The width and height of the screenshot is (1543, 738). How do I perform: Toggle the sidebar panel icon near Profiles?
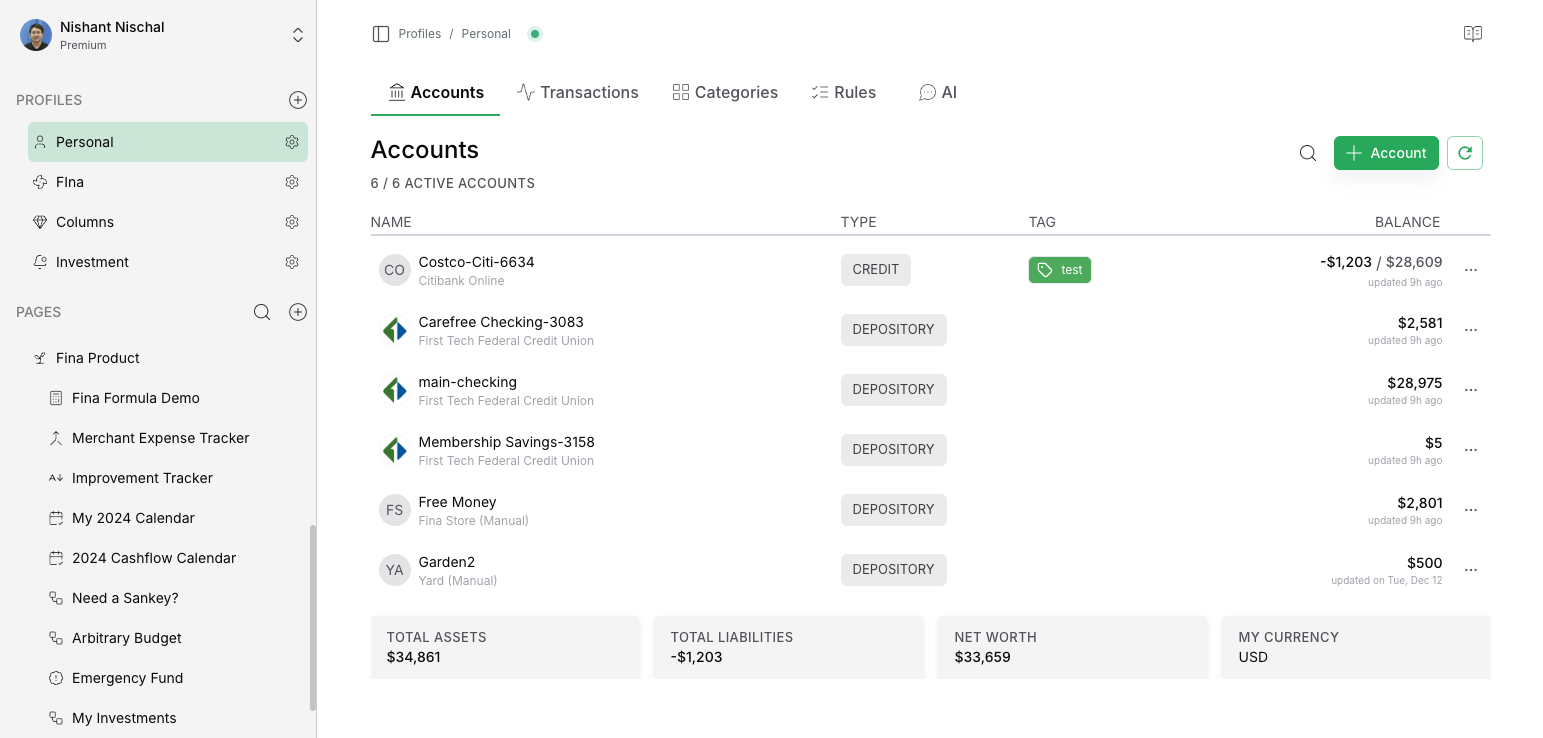coord(380,34)
